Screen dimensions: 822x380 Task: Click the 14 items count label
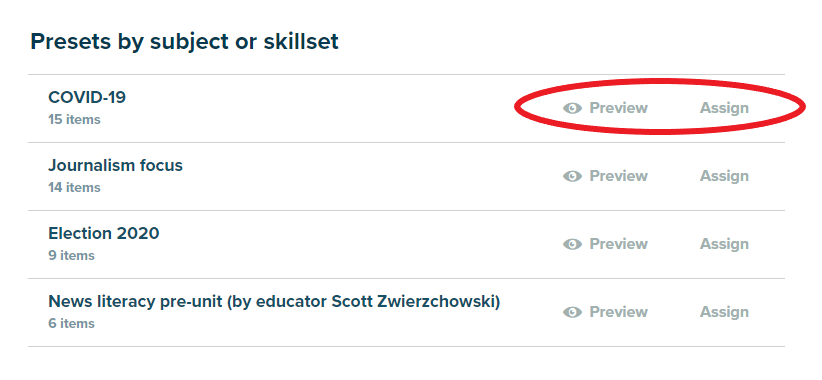(x=74, y=188)
